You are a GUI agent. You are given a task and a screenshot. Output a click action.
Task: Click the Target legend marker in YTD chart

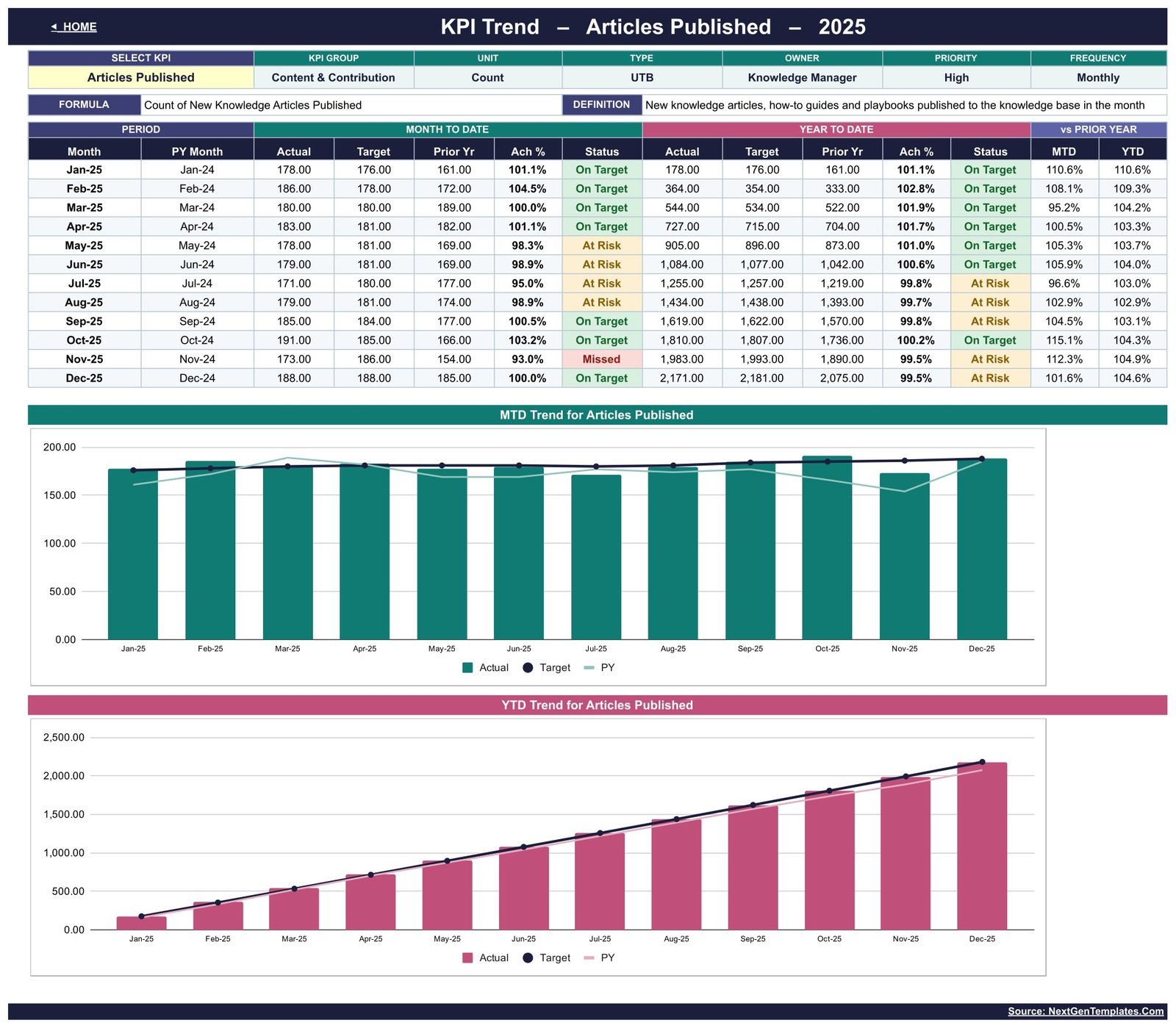click(x=528, y=958)
